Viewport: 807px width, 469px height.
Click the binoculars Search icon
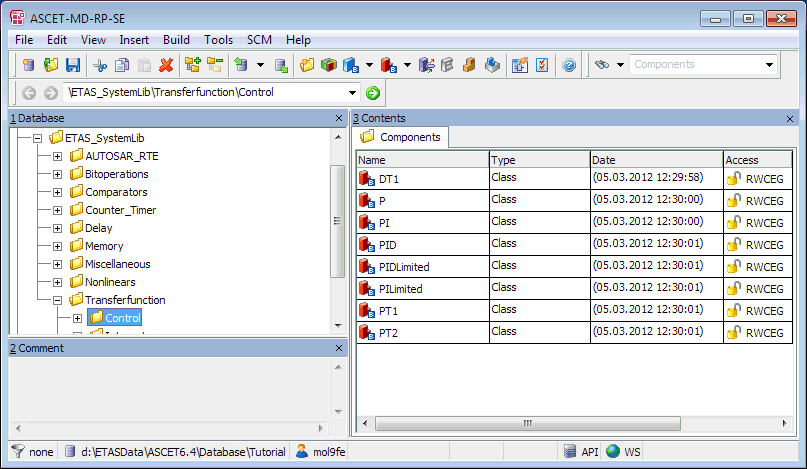[602, 65]
